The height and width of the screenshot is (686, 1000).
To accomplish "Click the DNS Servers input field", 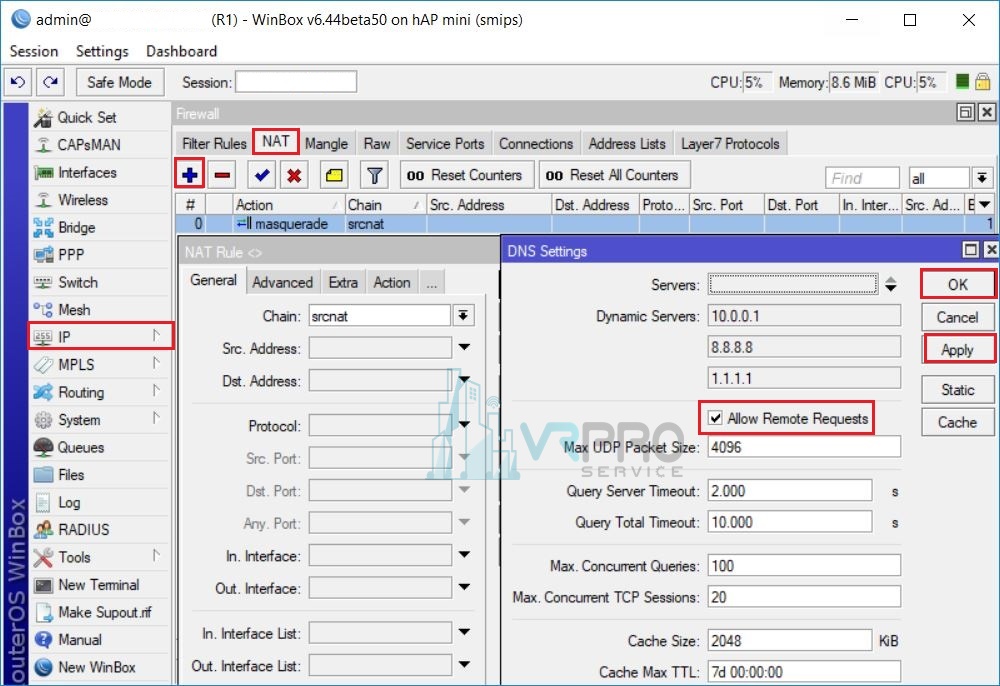I will click(x=793, y=284).
